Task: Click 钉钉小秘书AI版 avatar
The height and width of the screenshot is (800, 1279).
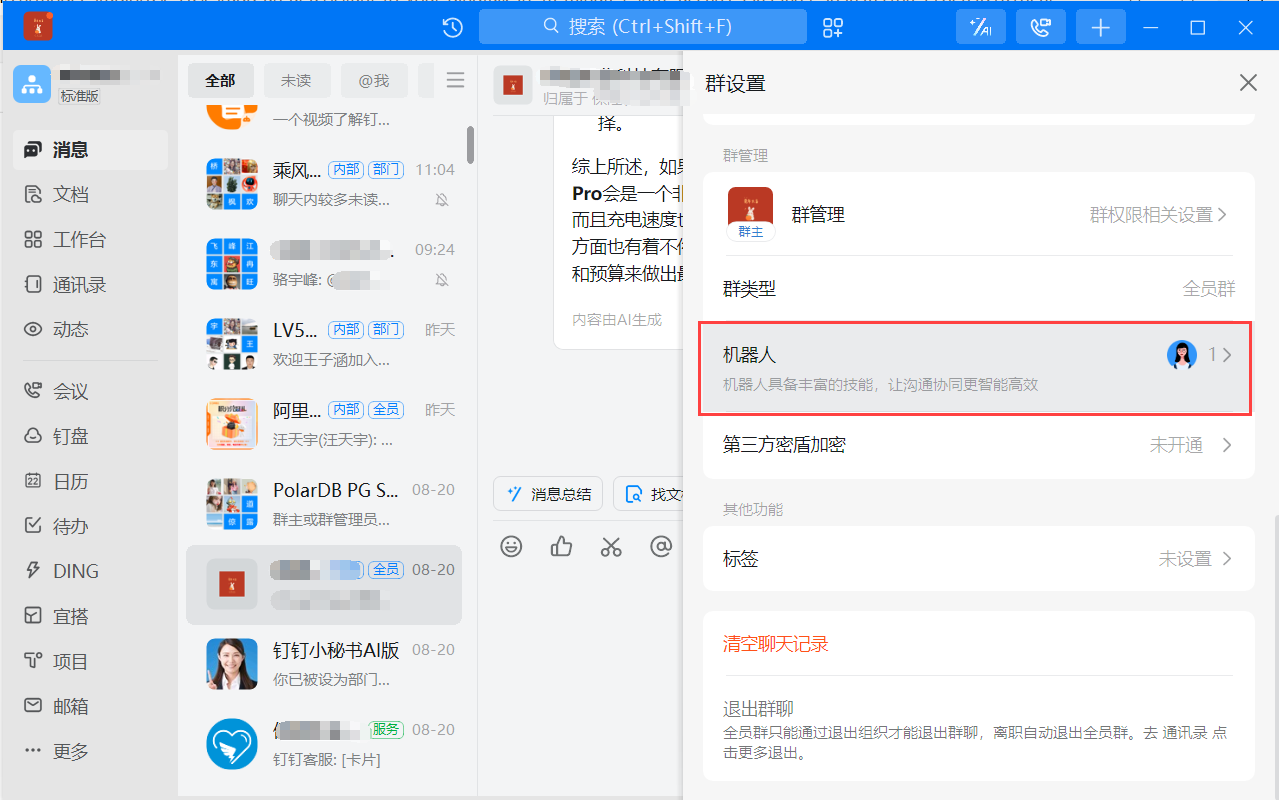Action: pyautogui.click(x=232, y=664)
